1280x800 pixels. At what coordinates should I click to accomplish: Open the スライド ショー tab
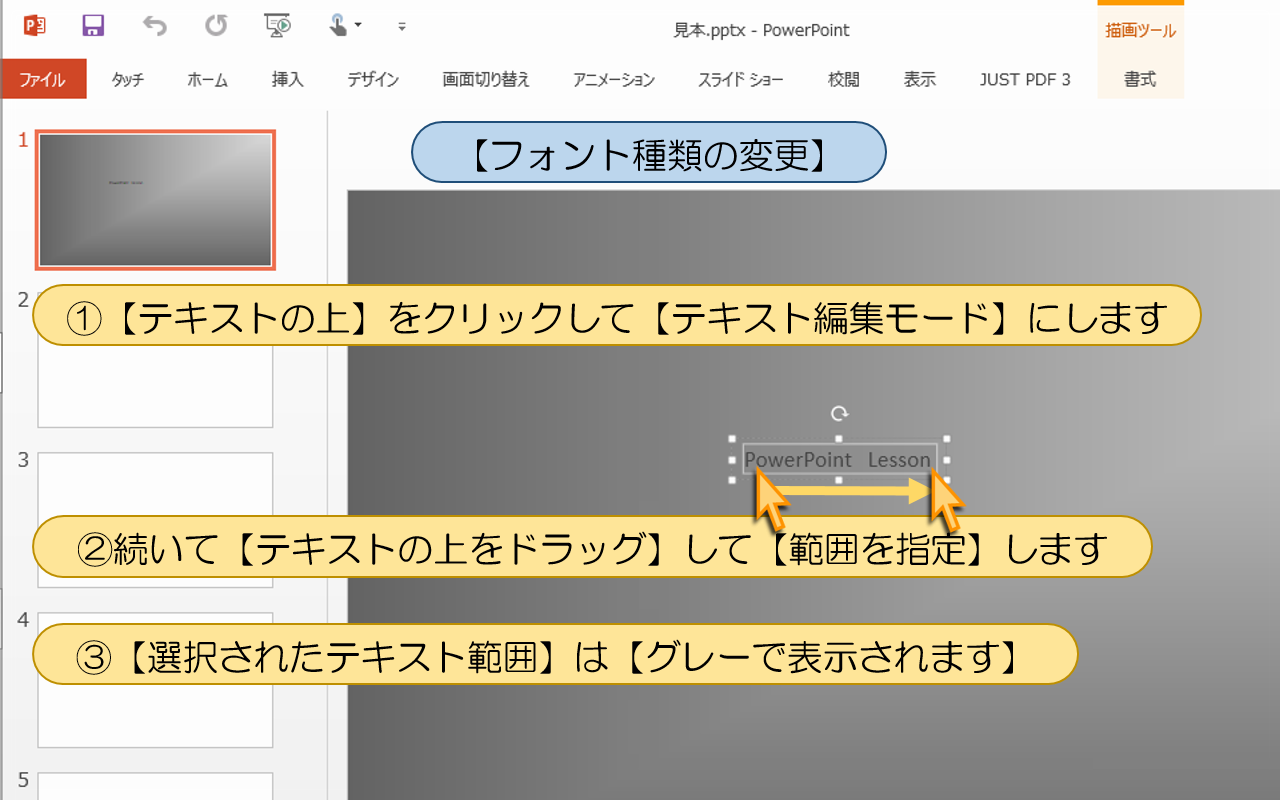[741, 80]
